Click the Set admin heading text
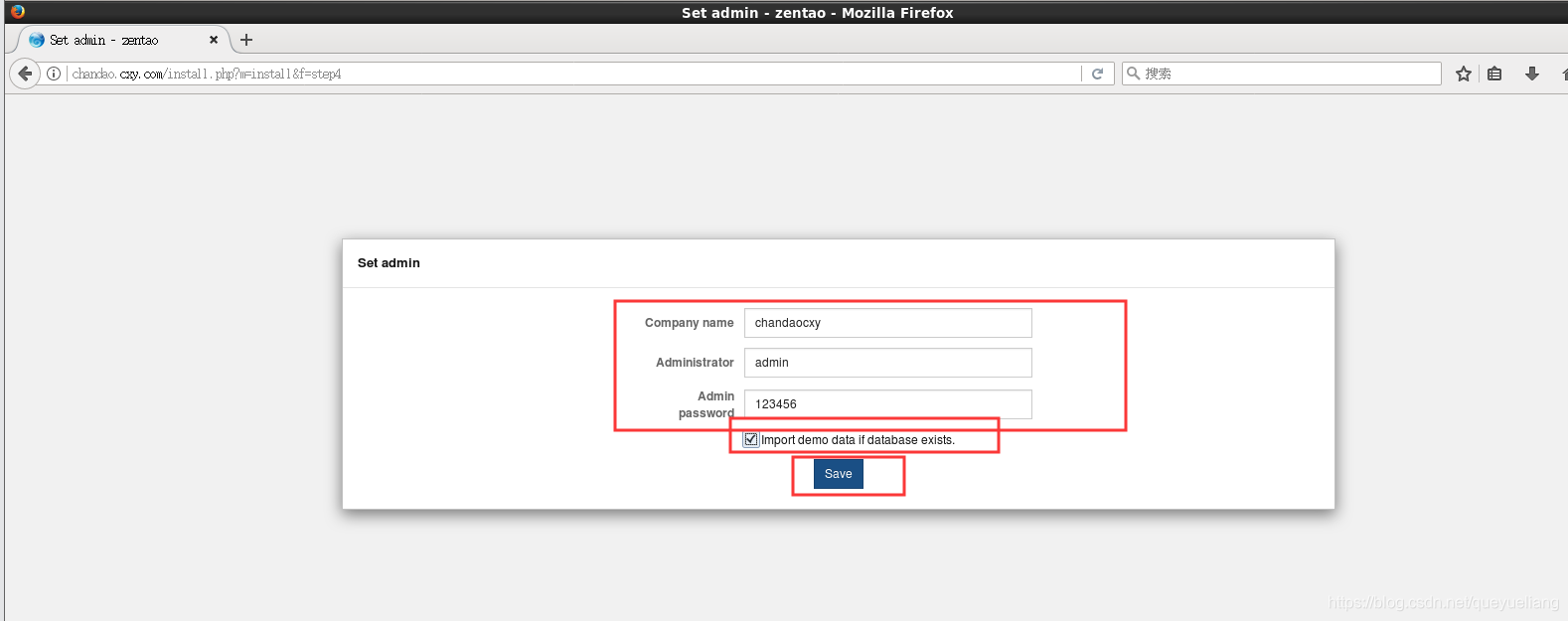1568x621 pixels. click(x=389, y=263)
